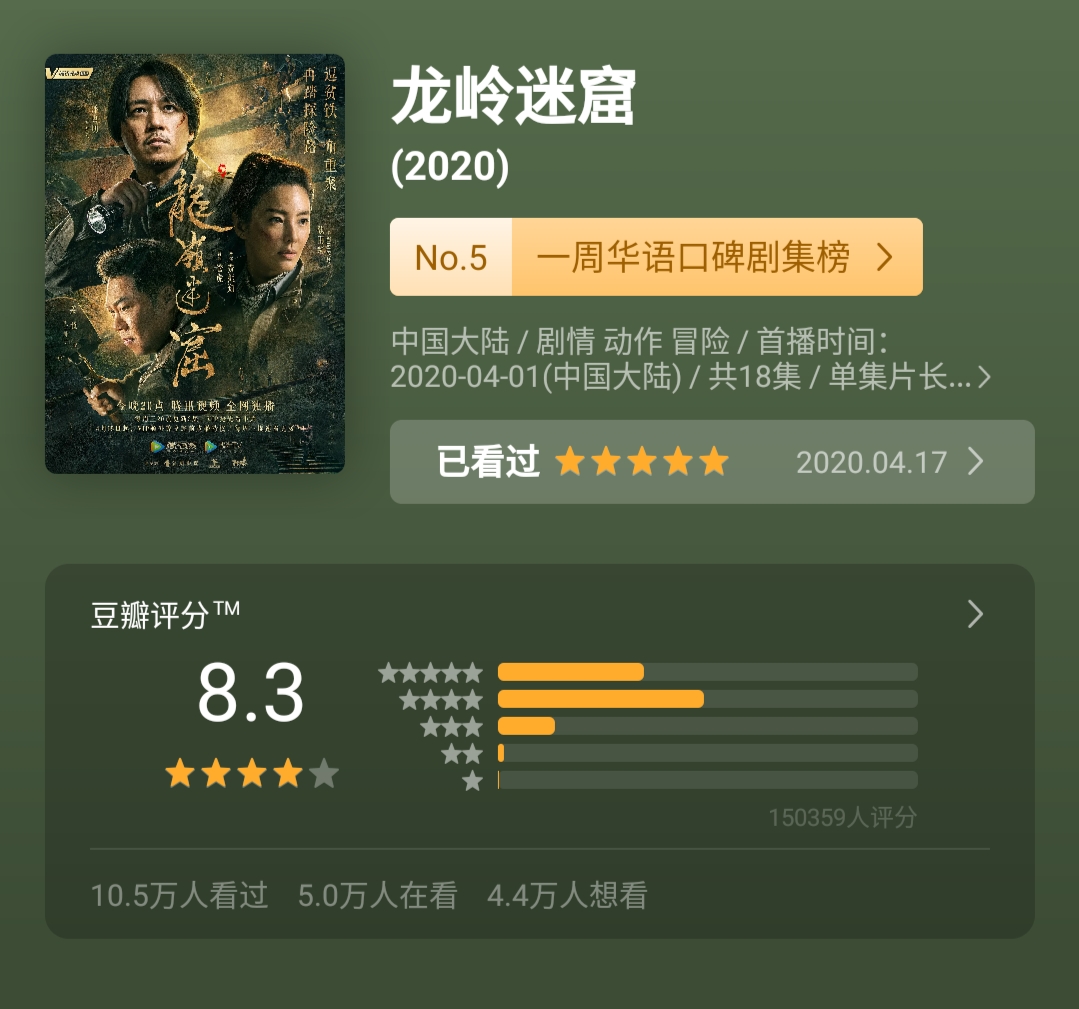This screenshot has width=1079, height=1009.
Task: Tap the single-star rating row icon
Action: tap(471, 780)
